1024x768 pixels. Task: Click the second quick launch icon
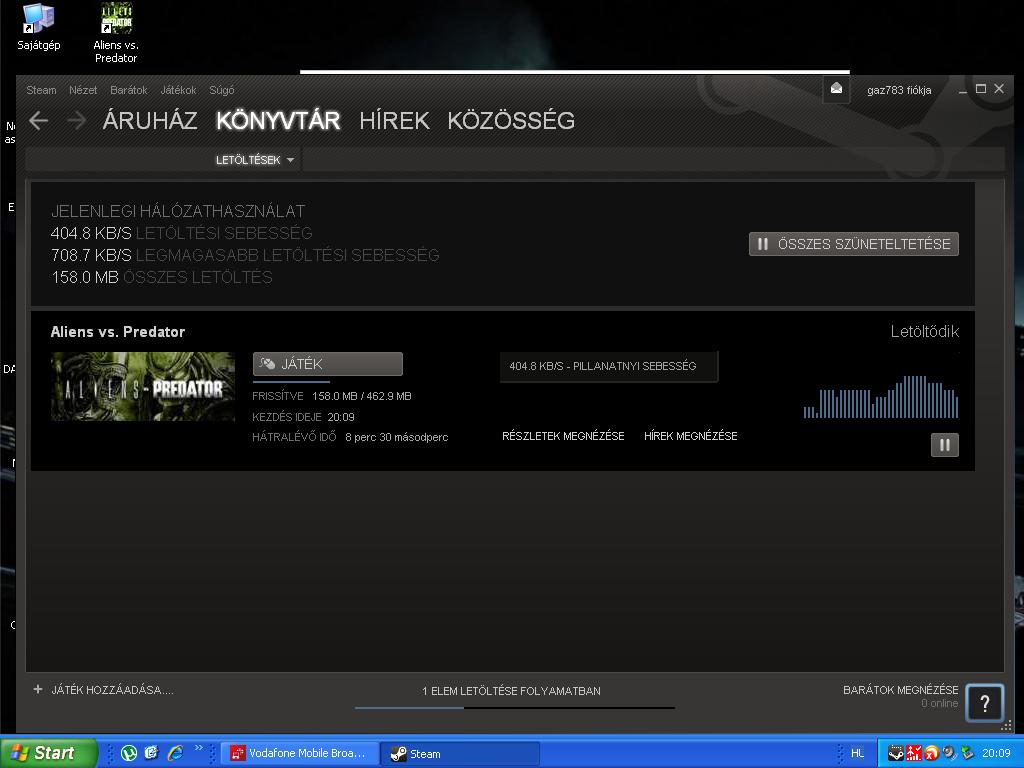152,753
